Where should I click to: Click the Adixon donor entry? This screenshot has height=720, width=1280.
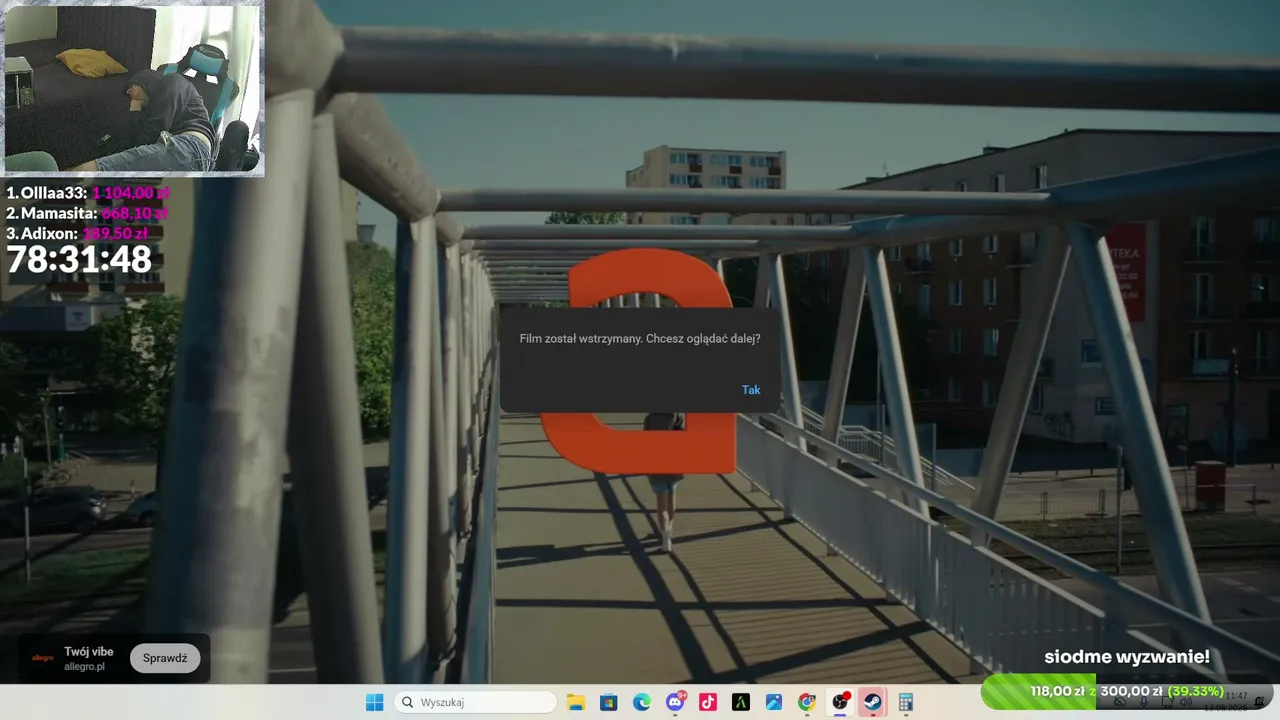pos(77,233)
